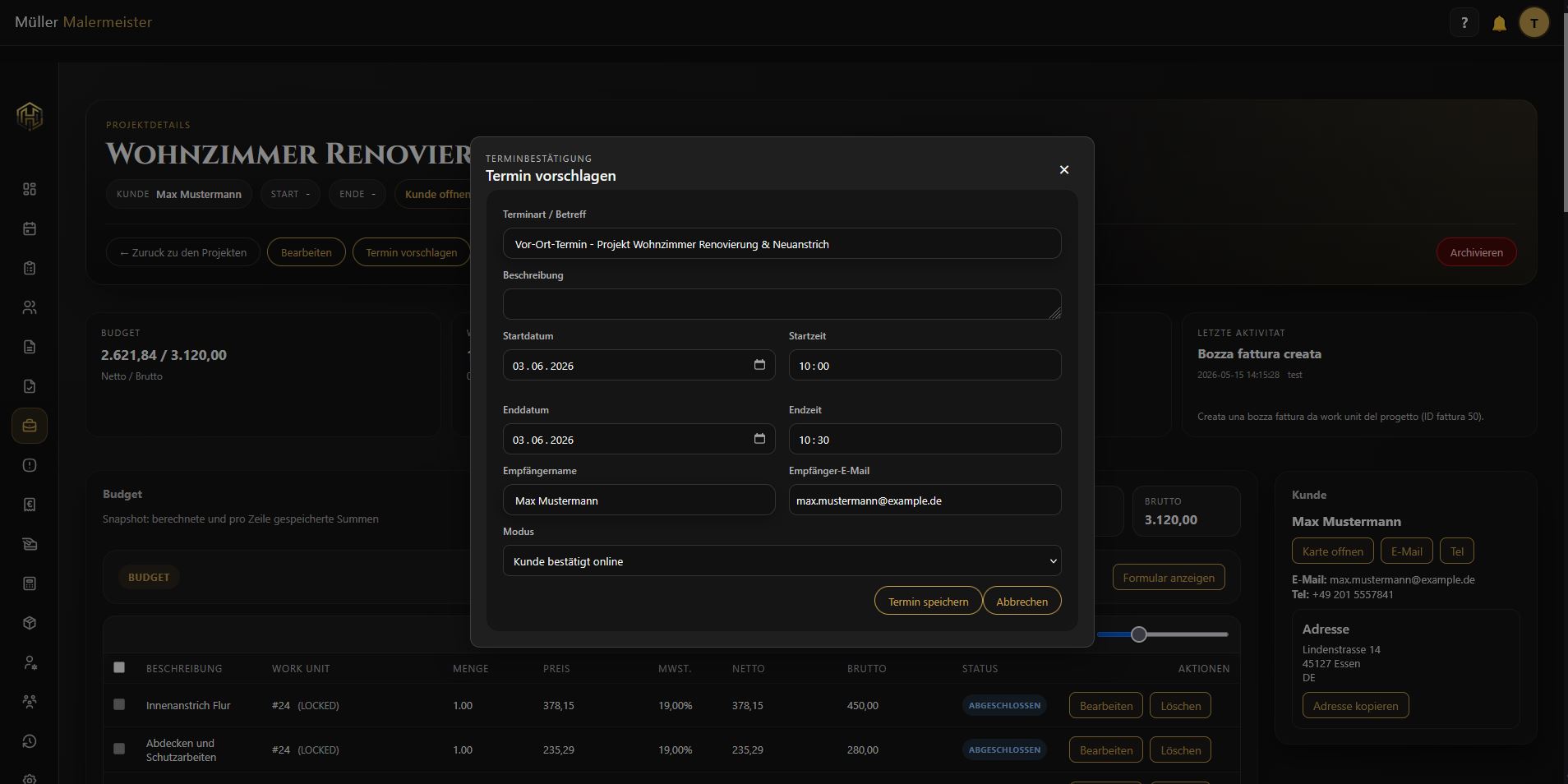Expand the Modus dropdown
The width and height of the screenshot is (1568, 784).
click(782, 560)
